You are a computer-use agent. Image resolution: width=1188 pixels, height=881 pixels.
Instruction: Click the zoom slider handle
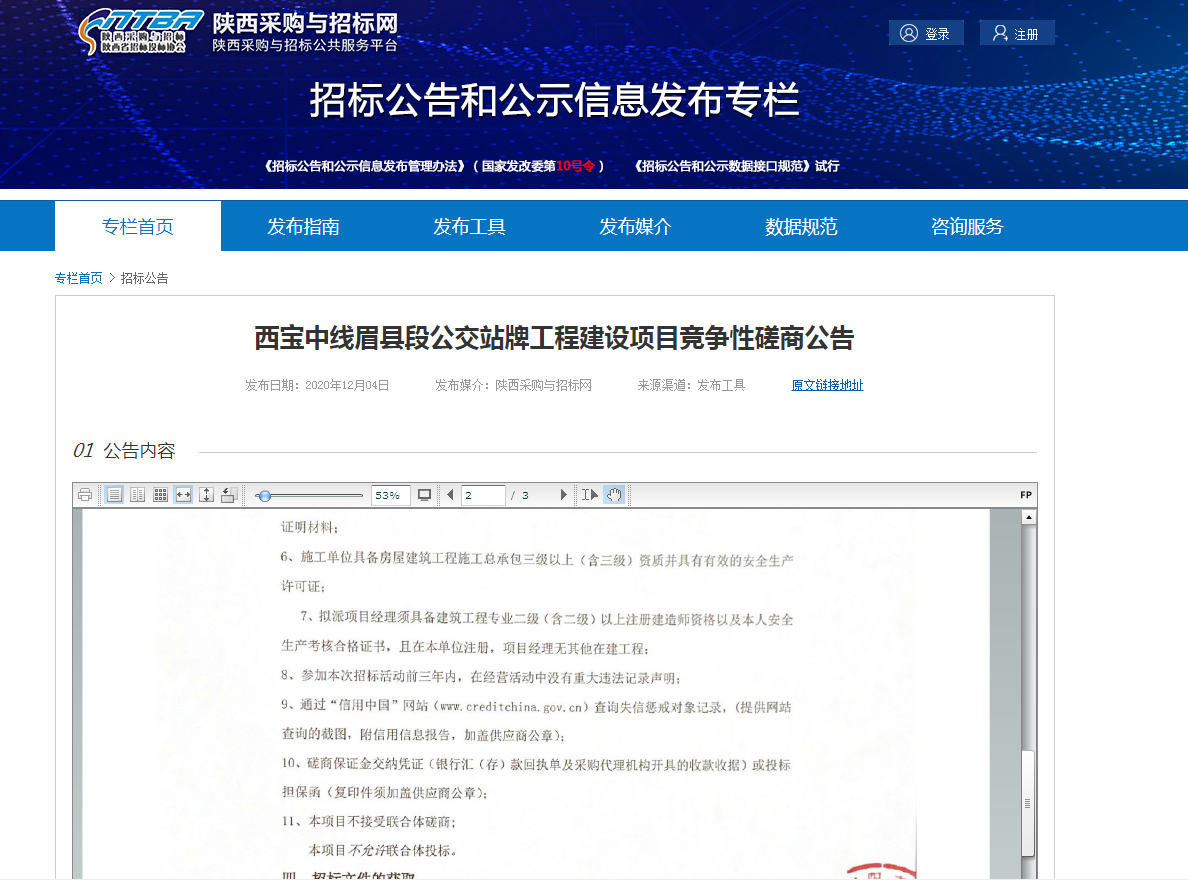pos(264,495)
